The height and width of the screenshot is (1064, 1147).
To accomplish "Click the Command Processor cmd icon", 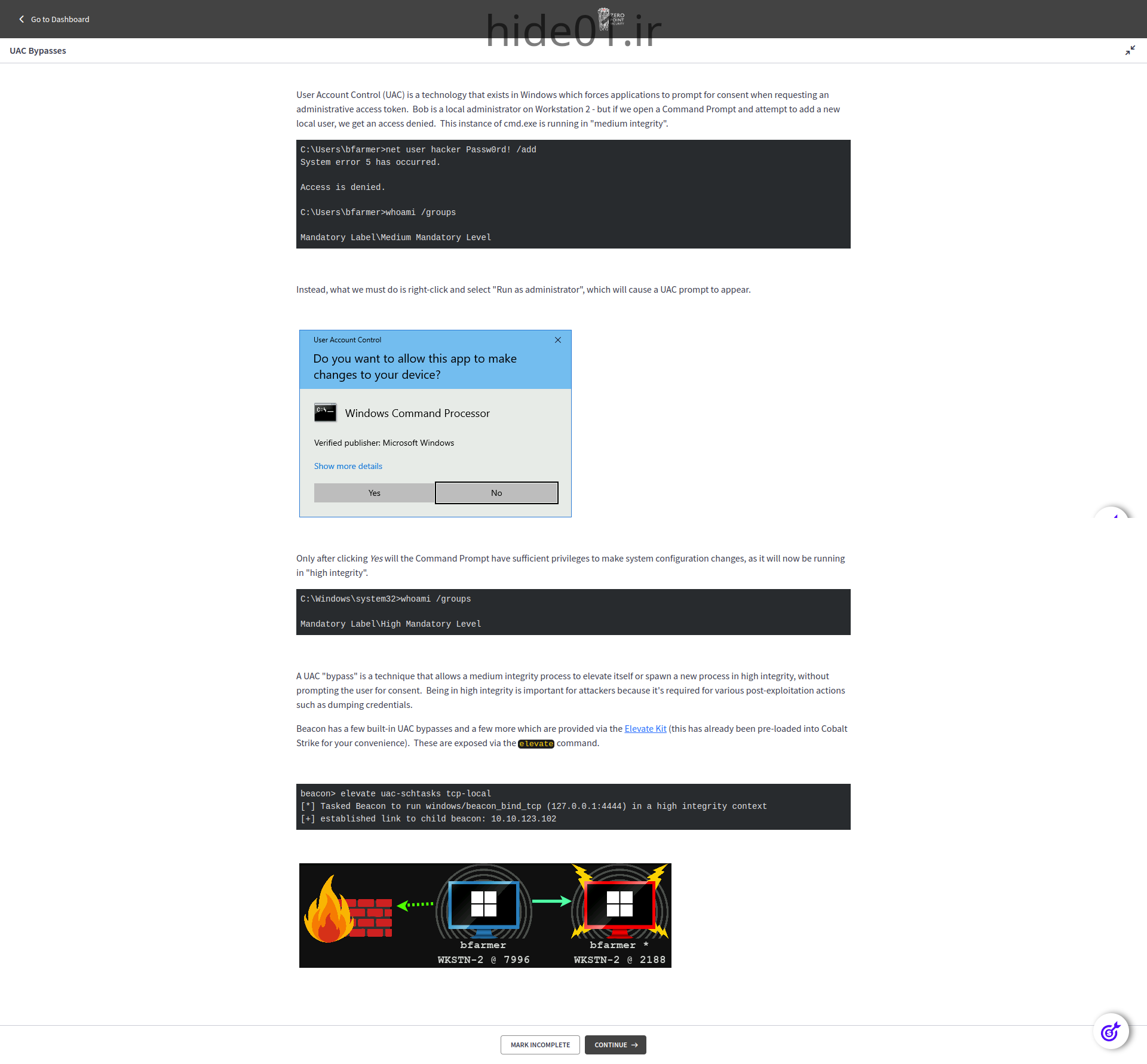I will (325, 413).
